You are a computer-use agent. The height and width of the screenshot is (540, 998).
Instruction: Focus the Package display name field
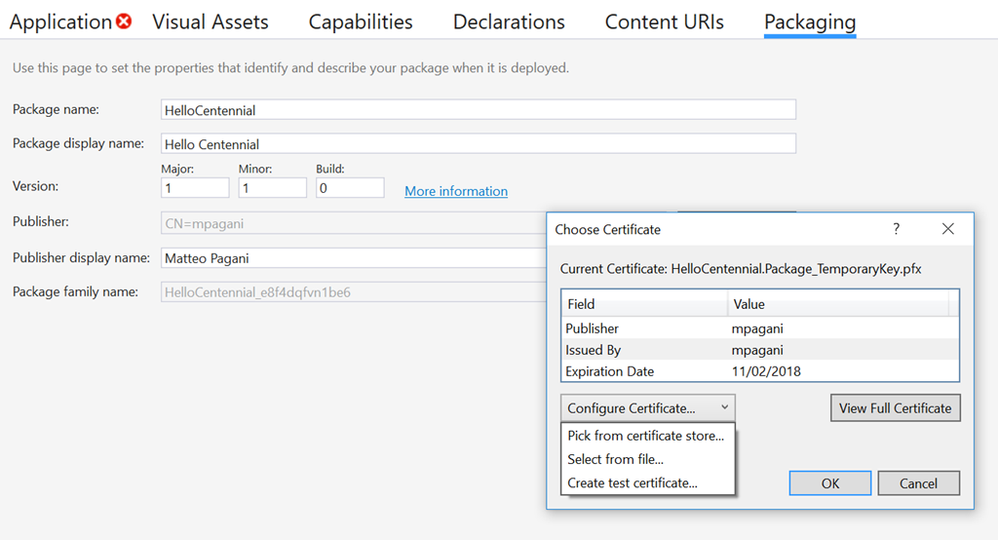click(478, 144)
